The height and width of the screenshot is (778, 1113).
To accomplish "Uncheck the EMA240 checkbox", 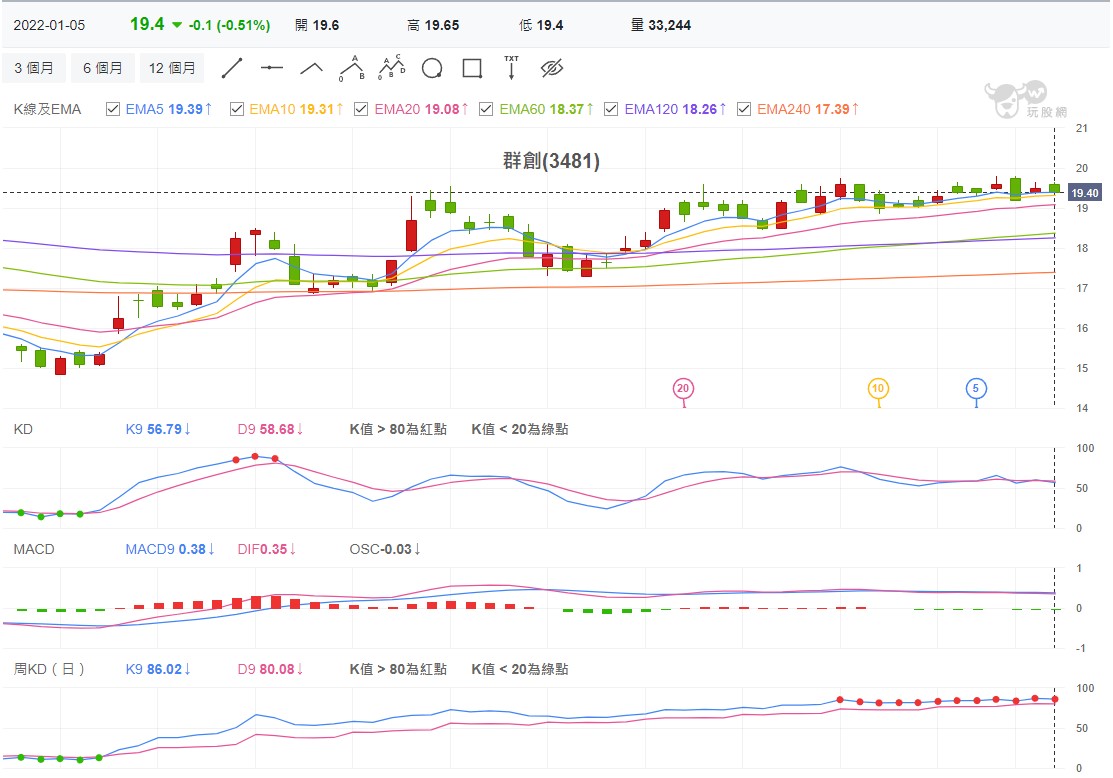I will point(744,109).
